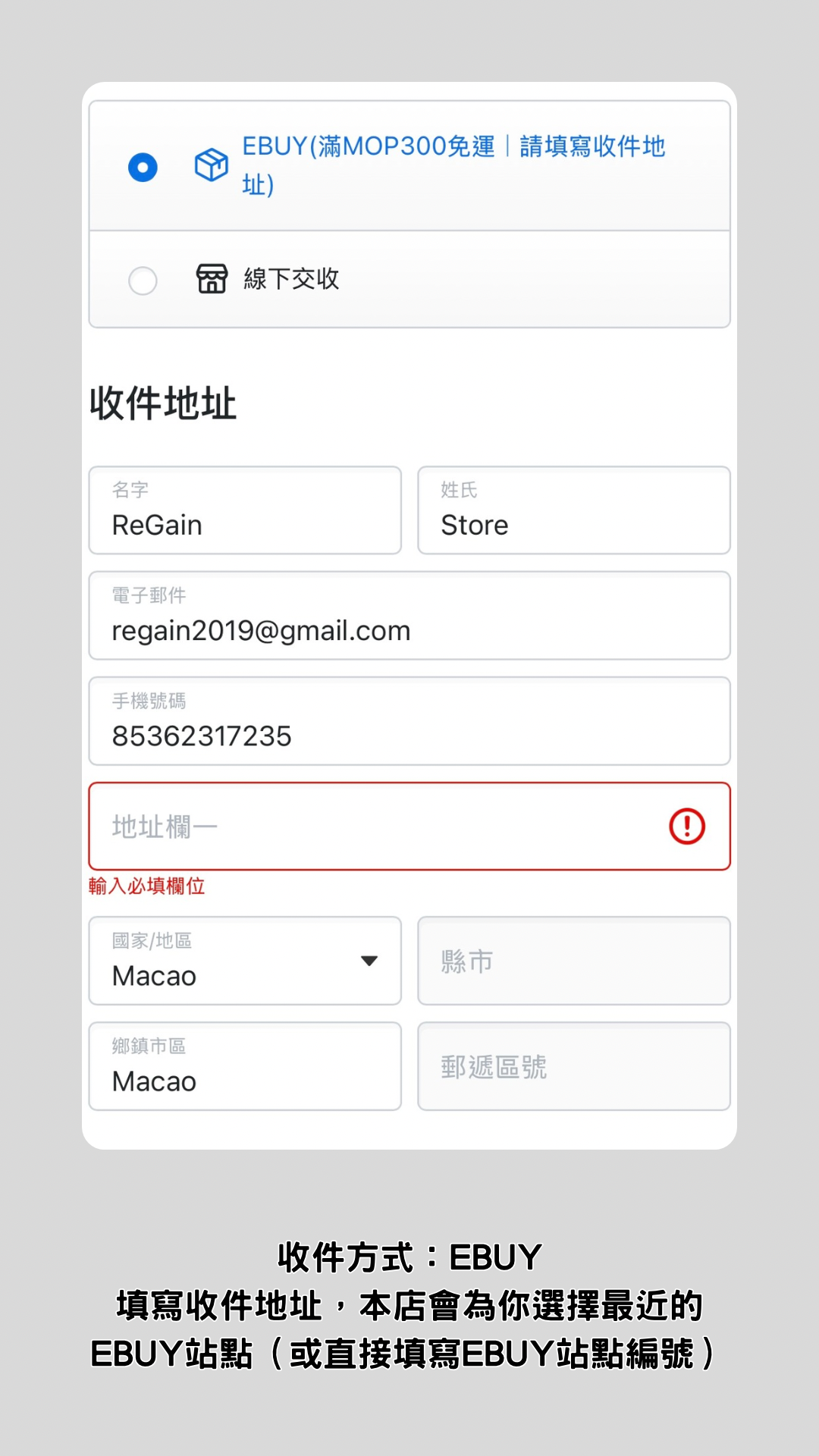This screenshot has height=1456, width=819.
Task: Click the EBUY(滿MOP300免運) option label
Action: (x=453, y=165)
